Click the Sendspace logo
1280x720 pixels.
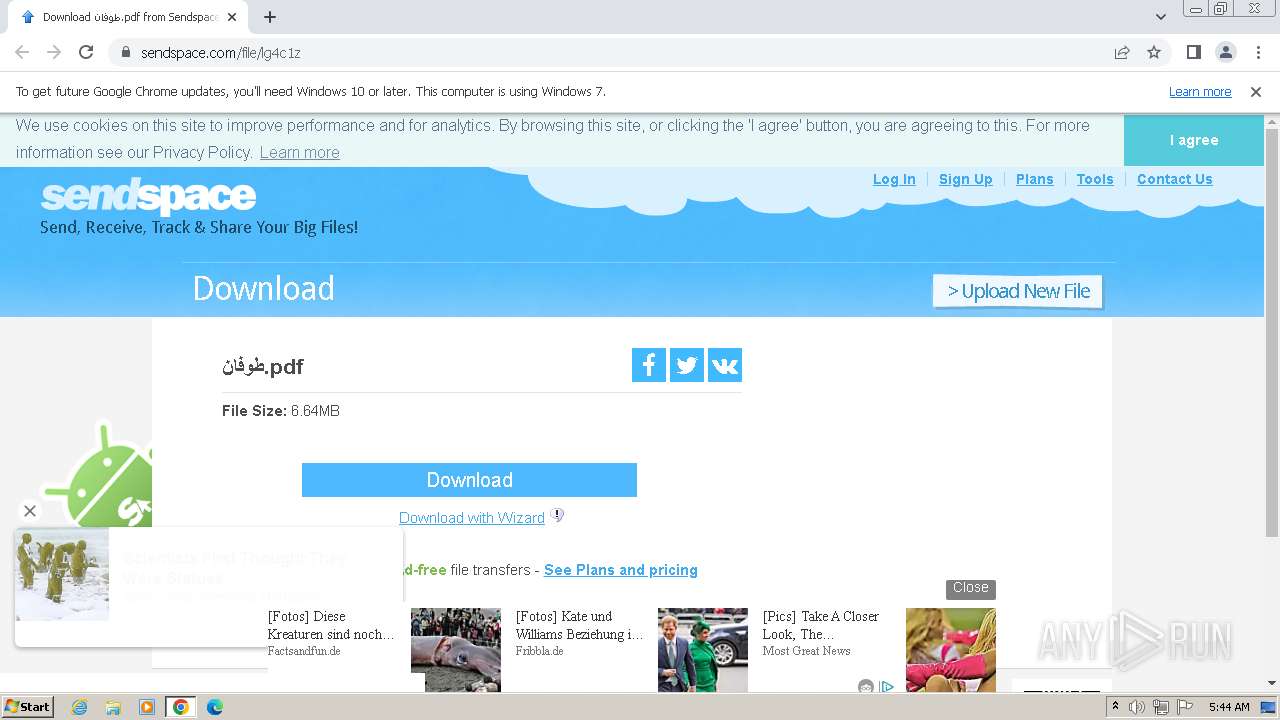coord(148,196)
